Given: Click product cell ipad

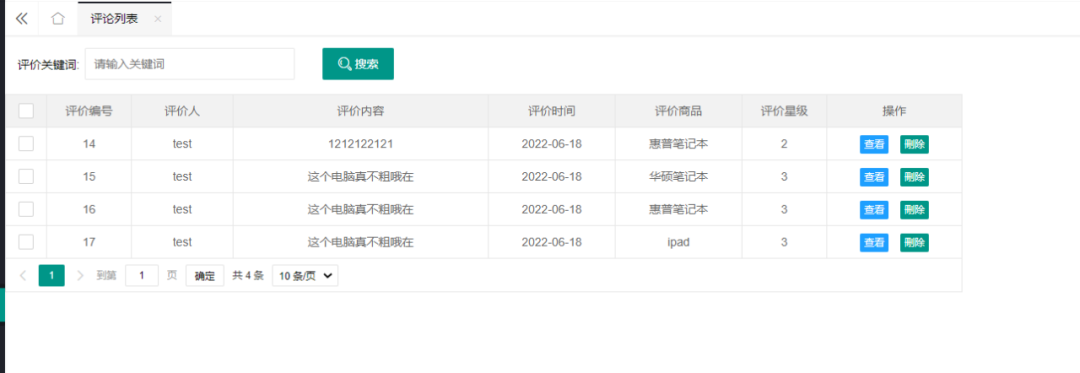Looking at the screenshot, I should point(678,242).
